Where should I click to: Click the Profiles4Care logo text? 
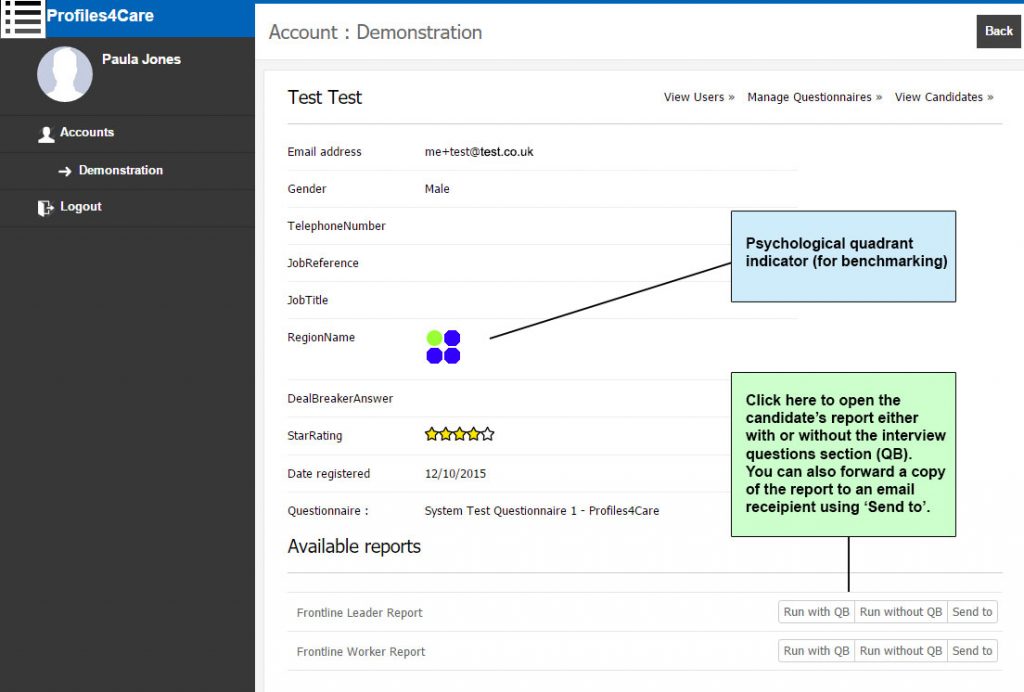click(x=100, y=16)
